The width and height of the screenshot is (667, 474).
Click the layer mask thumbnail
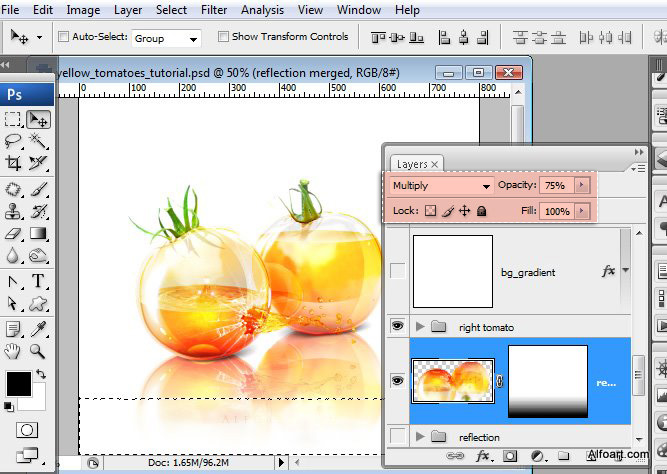547,381
